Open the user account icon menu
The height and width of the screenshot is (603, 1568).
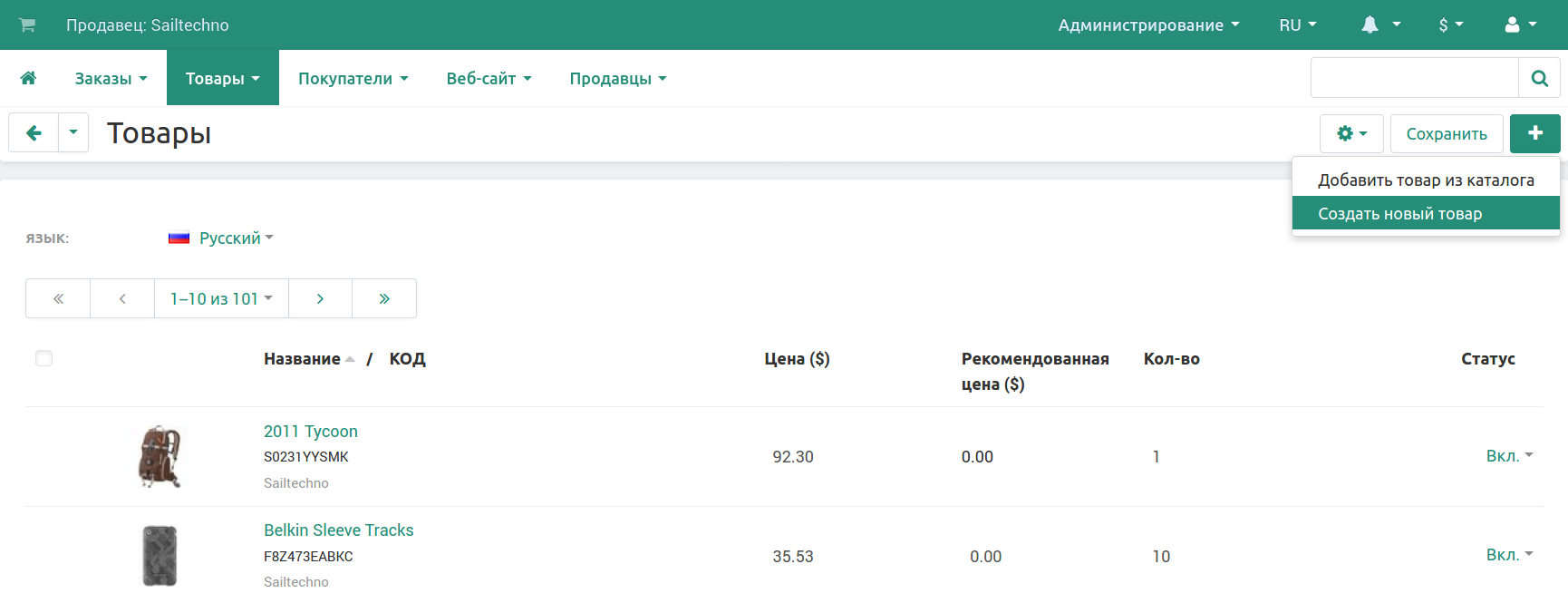(x=1520, y=25)
